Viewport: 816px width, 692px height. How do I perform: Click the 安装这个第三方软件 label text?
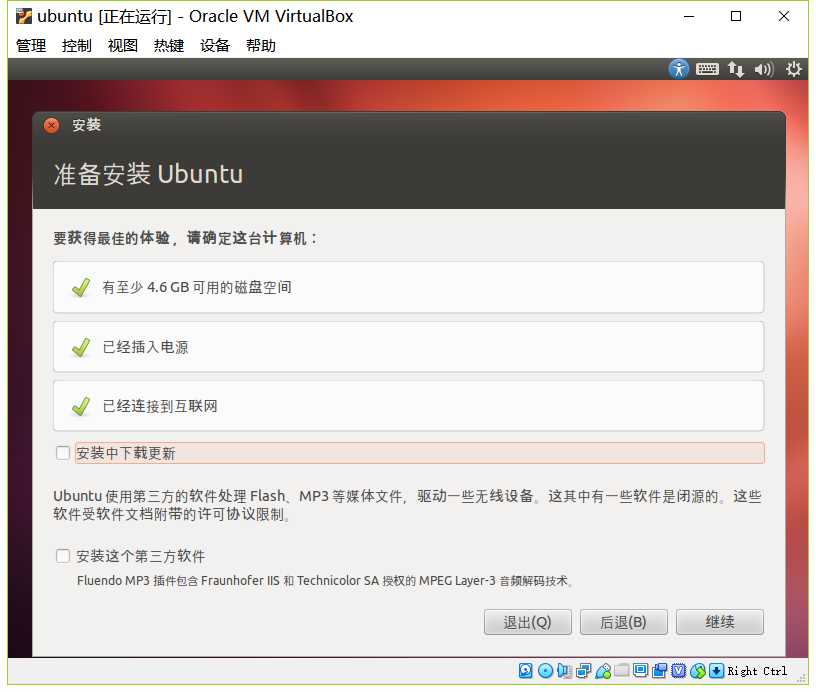[141, 556]
